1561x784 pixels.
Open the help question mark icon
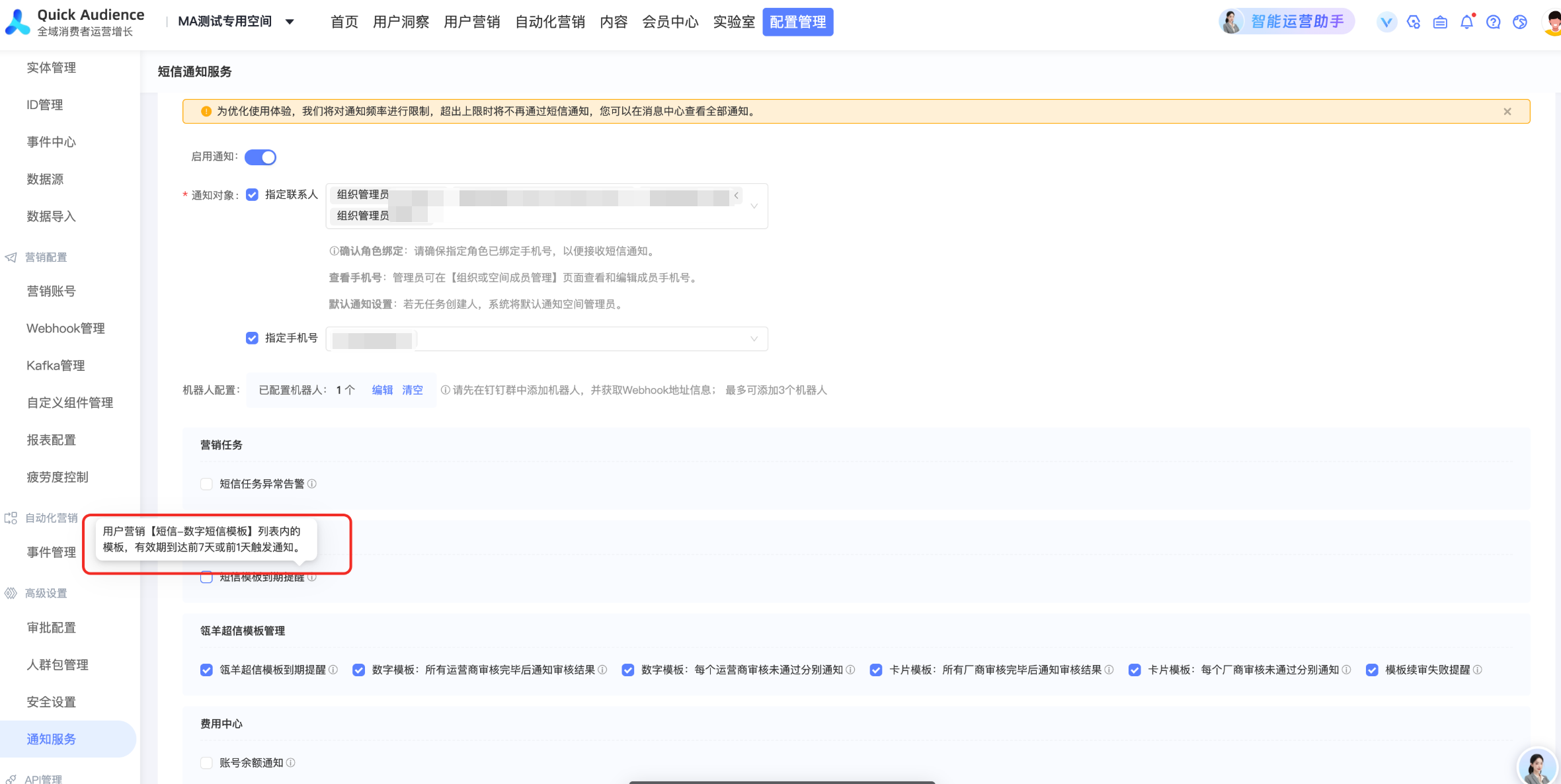[1493, 22]
